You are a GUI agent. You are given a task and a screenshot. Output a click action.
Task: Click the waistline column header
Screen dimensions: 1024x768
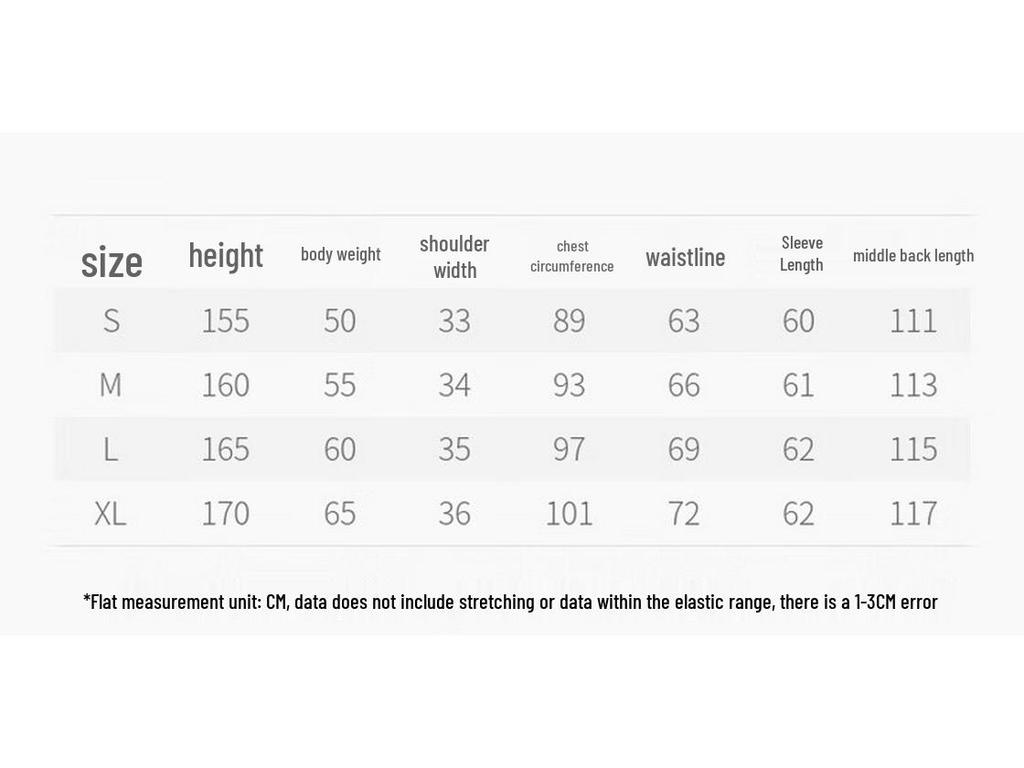(x=685, y=257)
